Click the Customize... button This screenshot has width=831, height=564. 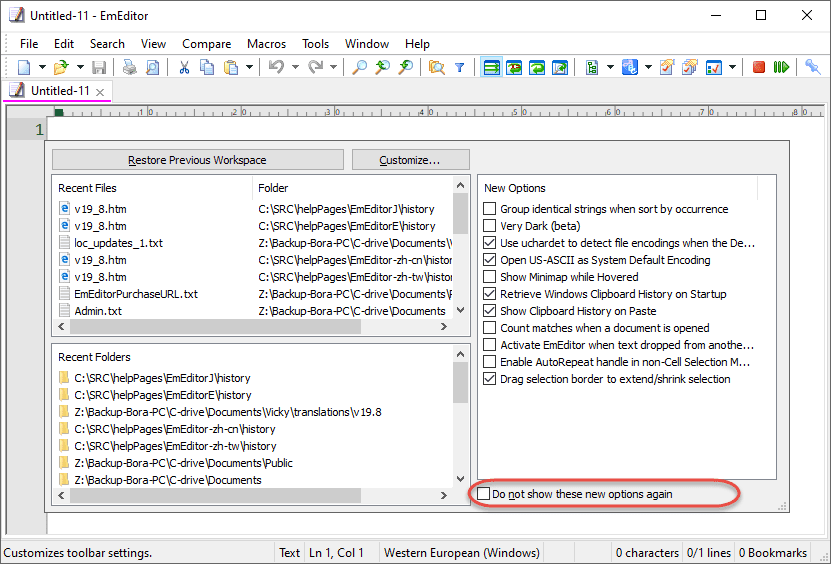(410, 160)
